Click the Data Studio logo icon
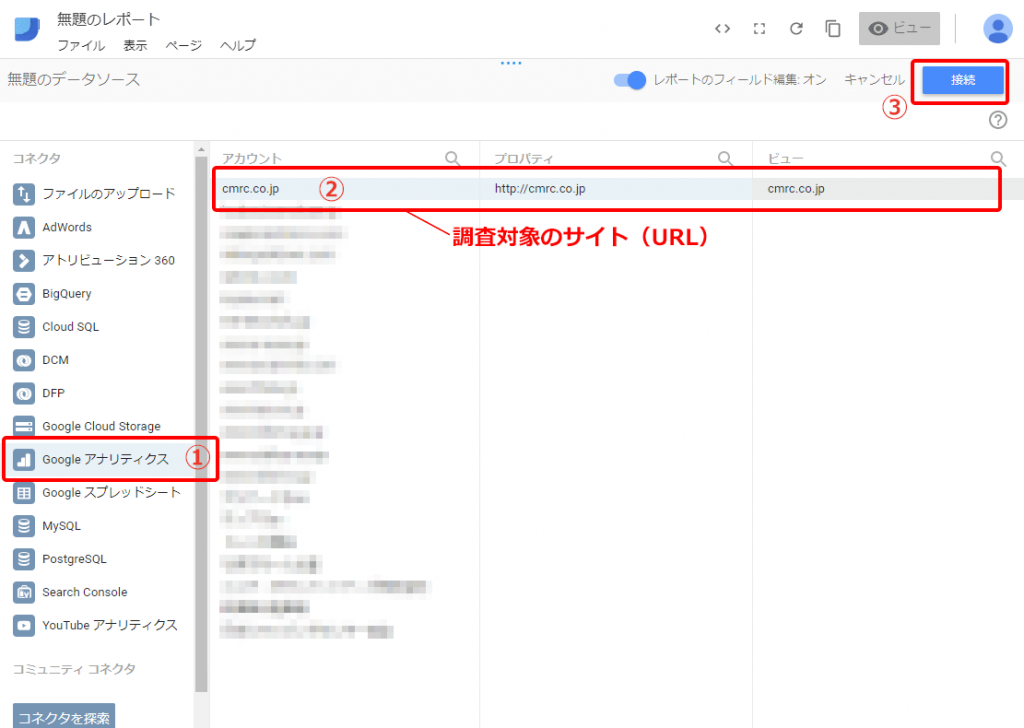This screenshot has height=728, width=1024. click(27, 29)
